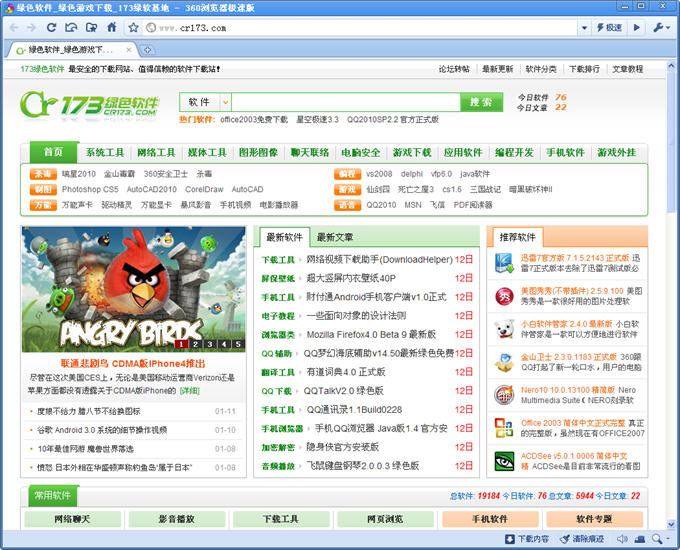This screenshot has width=680, height=550.
Task: Go to browser home page icon
Action: [x=111, y=27]
